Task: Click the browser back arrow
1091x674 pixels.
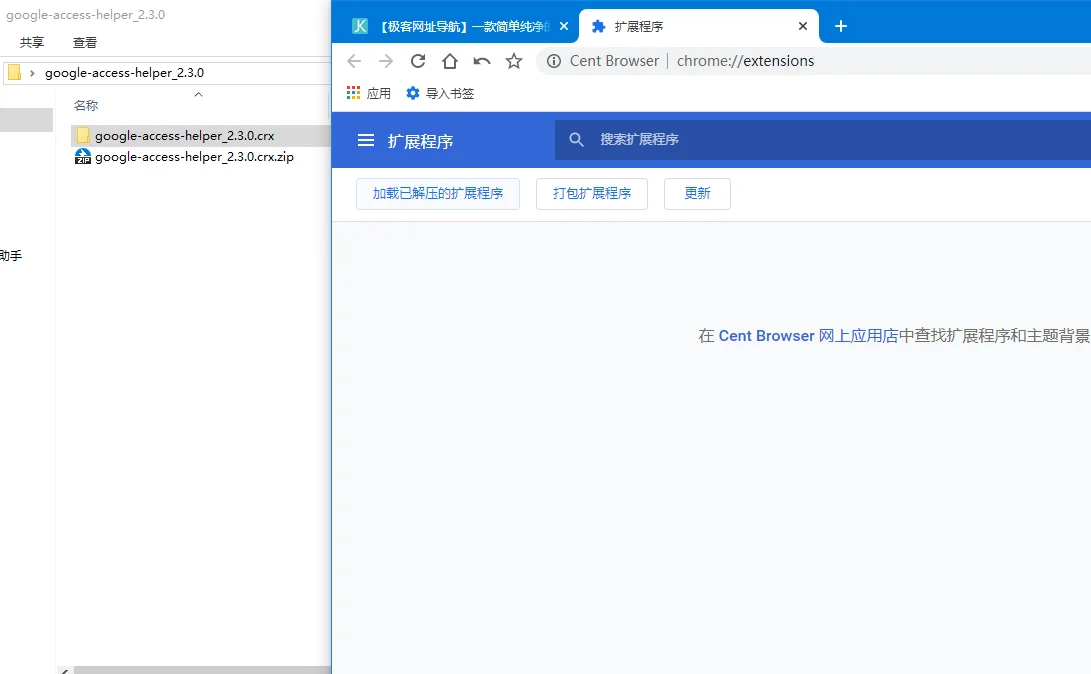Action: [x=353, y=61]
